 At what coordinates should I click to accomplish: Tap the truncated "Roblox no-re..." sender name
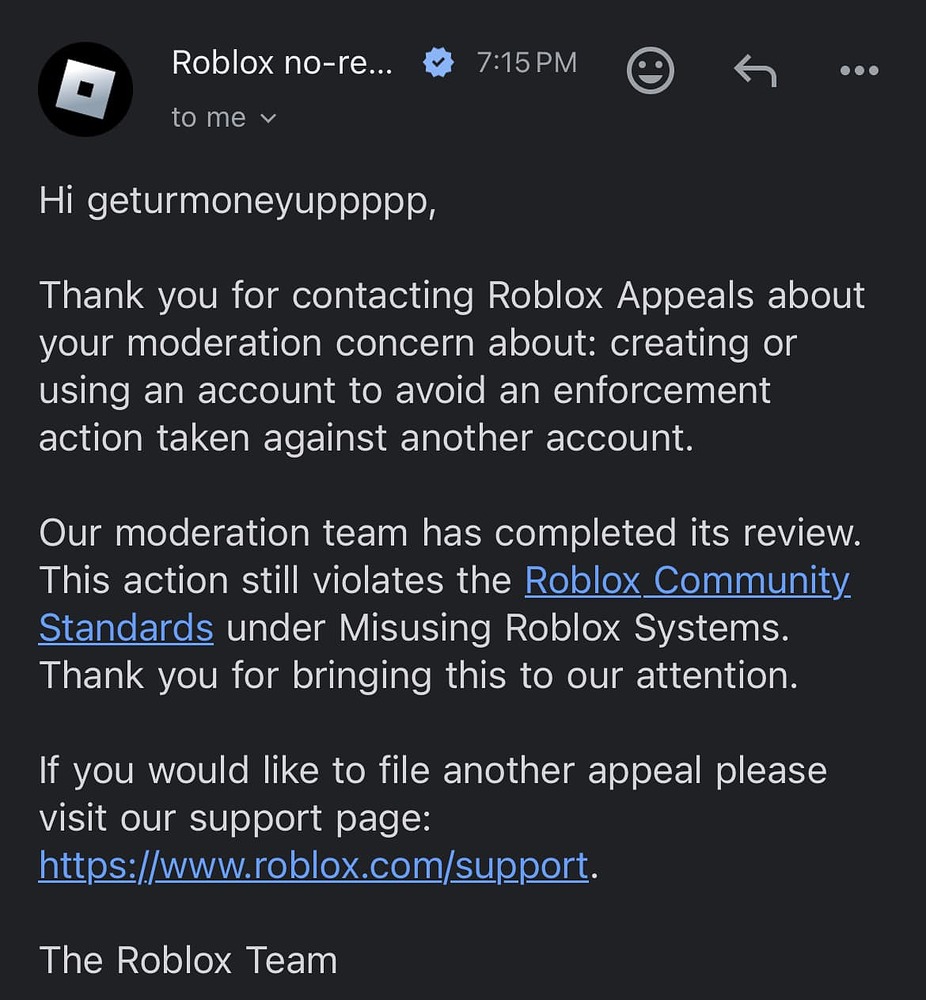tap(282, 62)
